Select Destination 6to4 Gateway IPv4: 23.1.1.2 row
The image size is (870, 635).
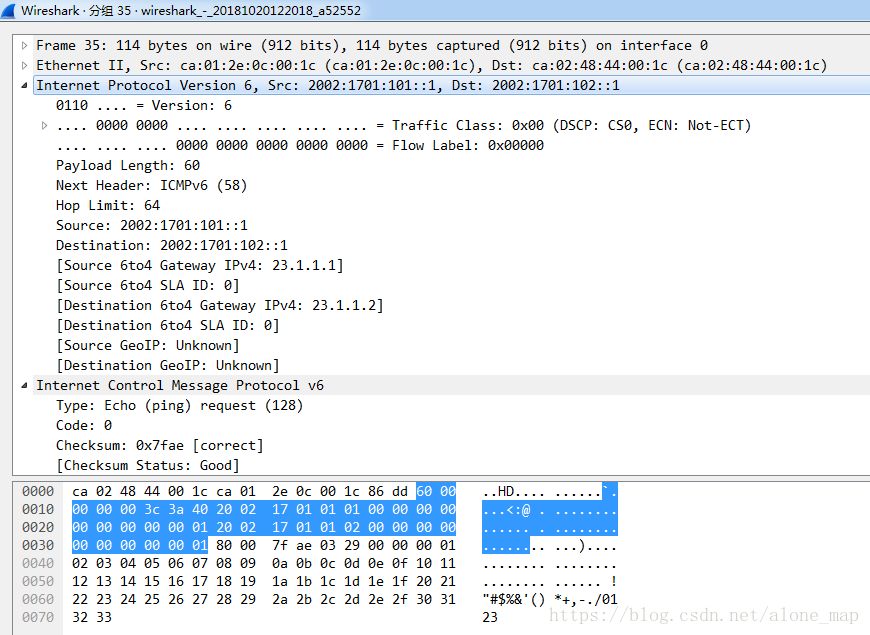point(220,305)
